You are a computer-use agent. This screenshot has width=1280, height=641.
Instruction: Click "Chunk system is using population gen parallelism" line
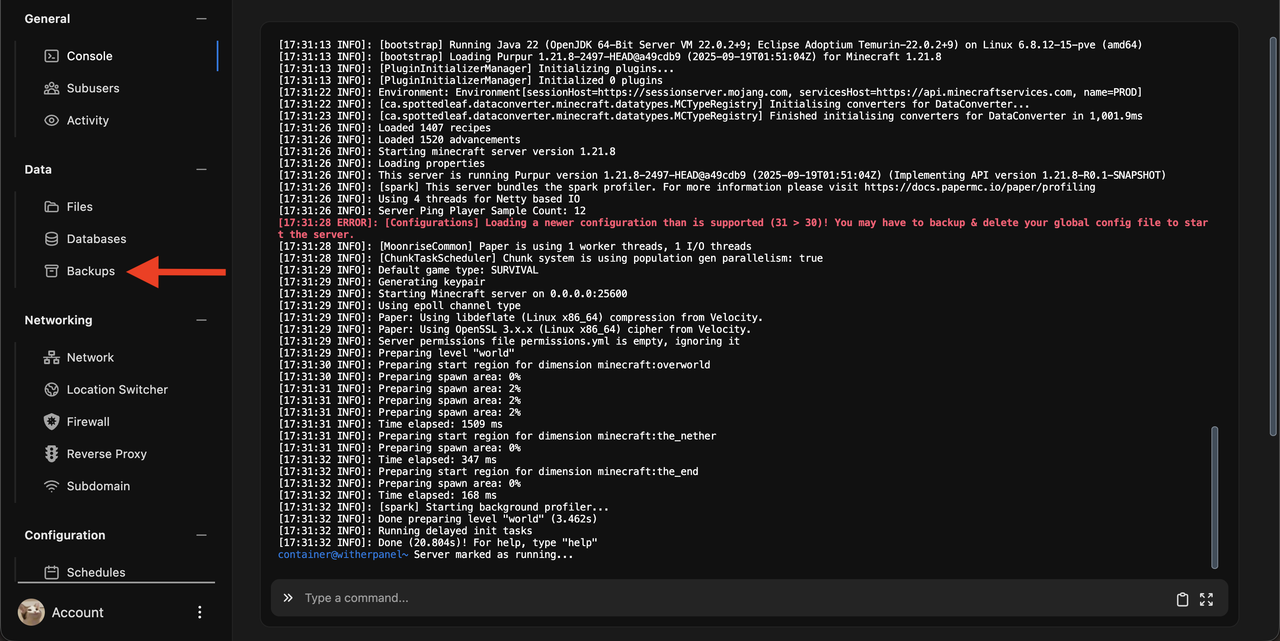(551, 258)
